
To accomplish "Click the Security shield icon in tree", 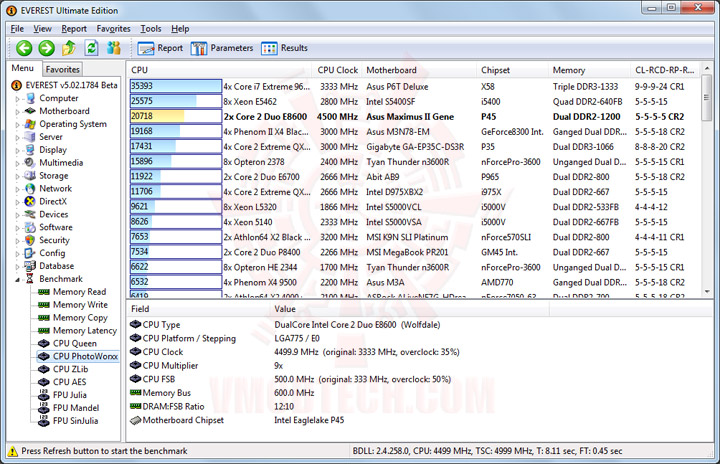I will [30, 240].
